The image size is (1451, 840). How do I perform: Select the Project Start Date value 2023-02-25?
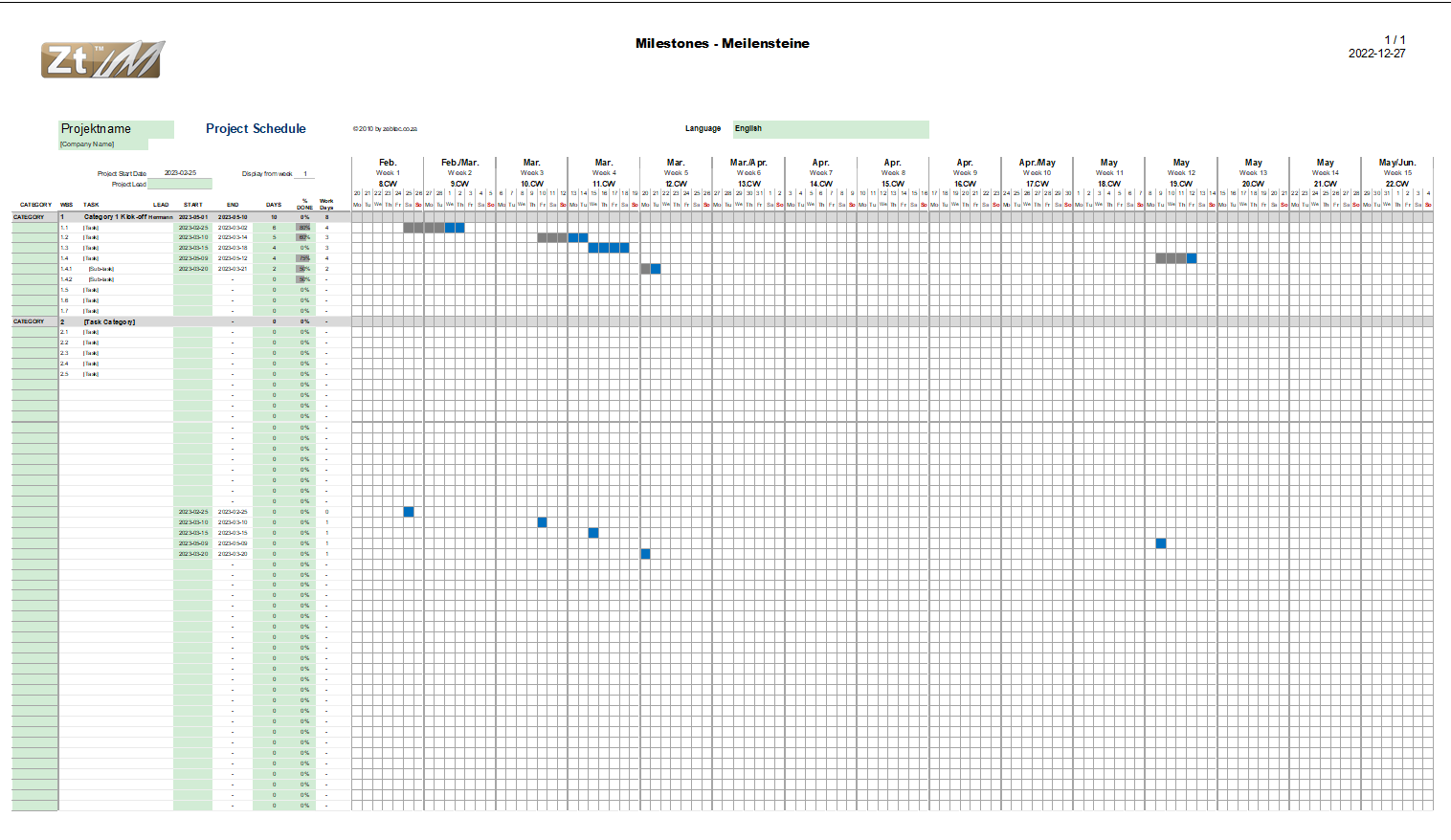point(180,173)
